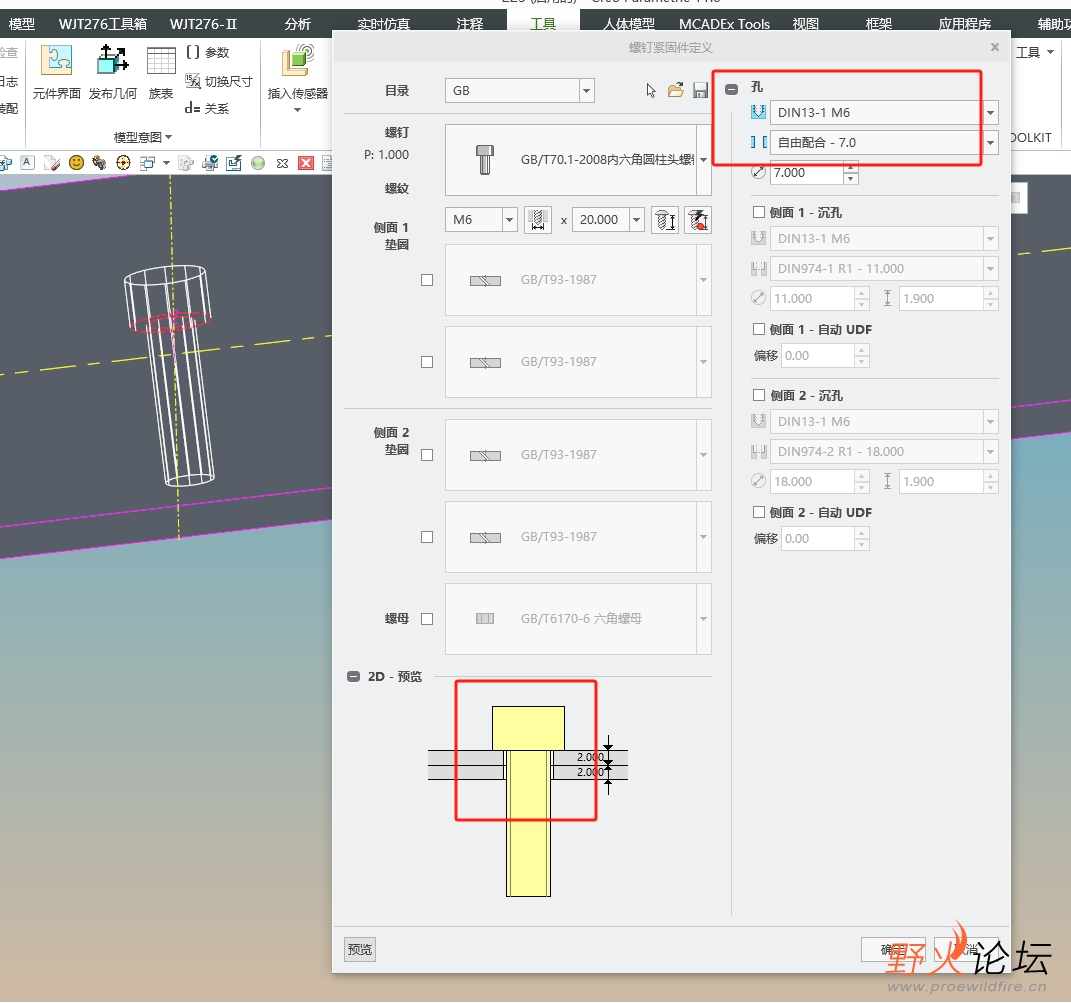Open the 元件界面 component interface tool

point(56,71)
